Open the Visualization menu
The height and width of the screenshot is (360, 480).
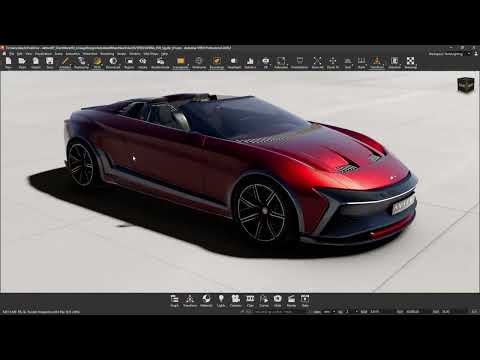click(x=43, y=54)
